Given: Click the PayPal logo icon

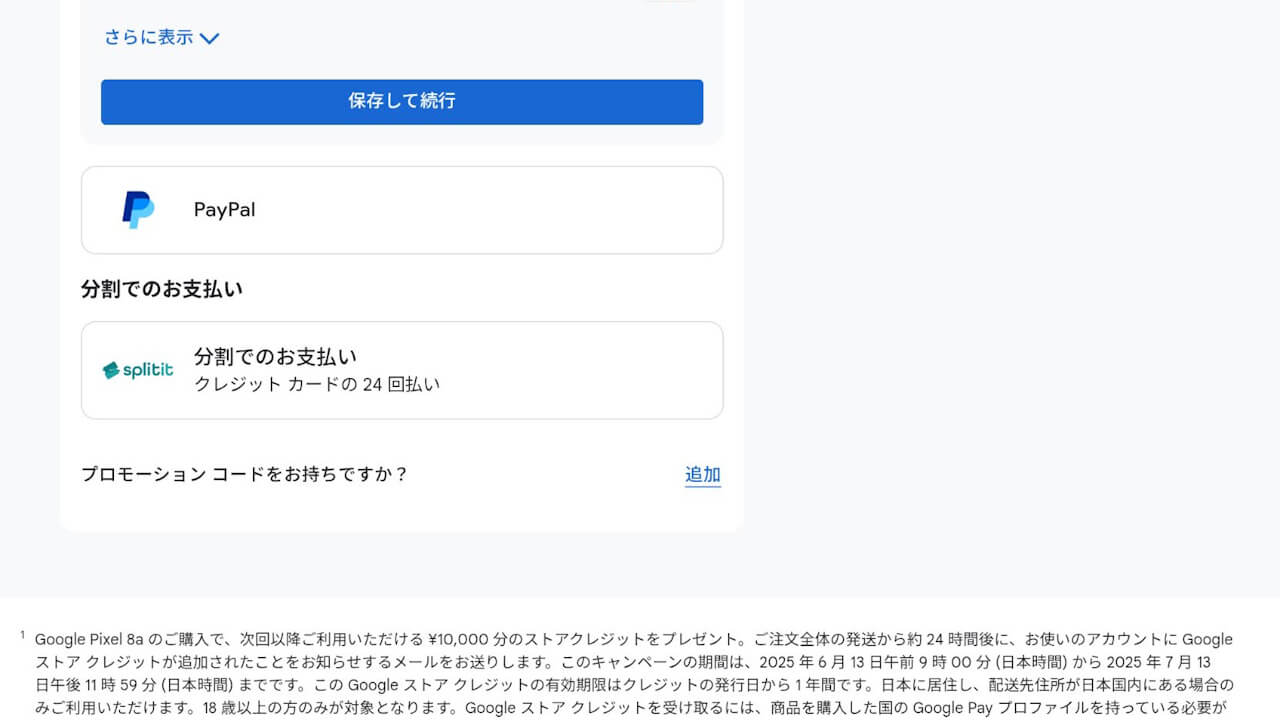Looking at the screenshot, I should click(x=138, y=210).
